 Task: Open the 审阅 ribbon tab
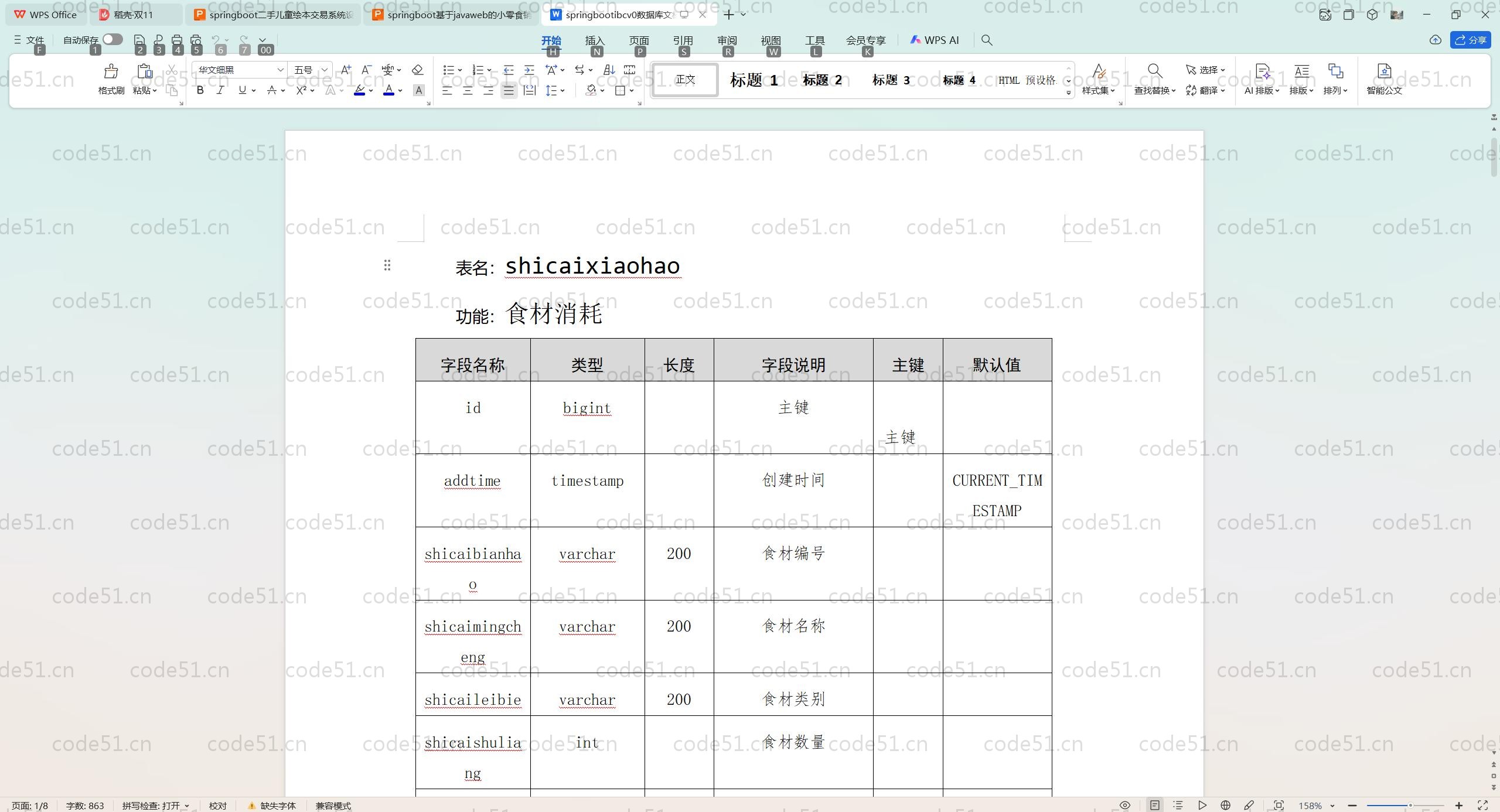tap(727, 40)
